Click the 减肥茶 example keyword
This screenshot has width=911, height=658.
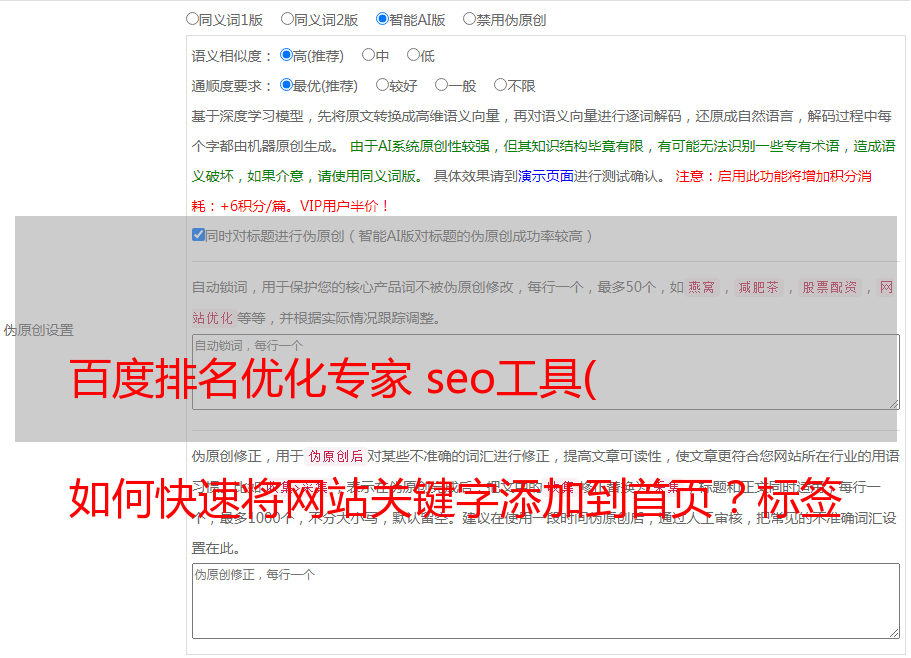coord(759,287)
